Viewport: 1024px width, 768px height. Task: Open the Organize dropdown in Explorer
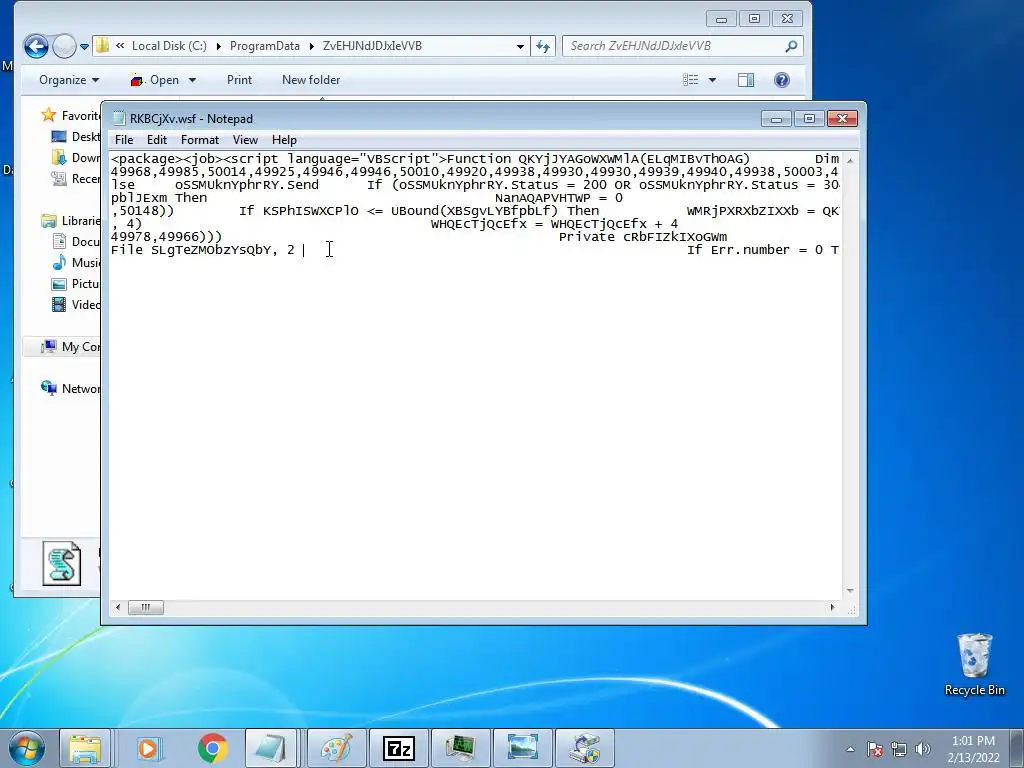tap(69, 80)
